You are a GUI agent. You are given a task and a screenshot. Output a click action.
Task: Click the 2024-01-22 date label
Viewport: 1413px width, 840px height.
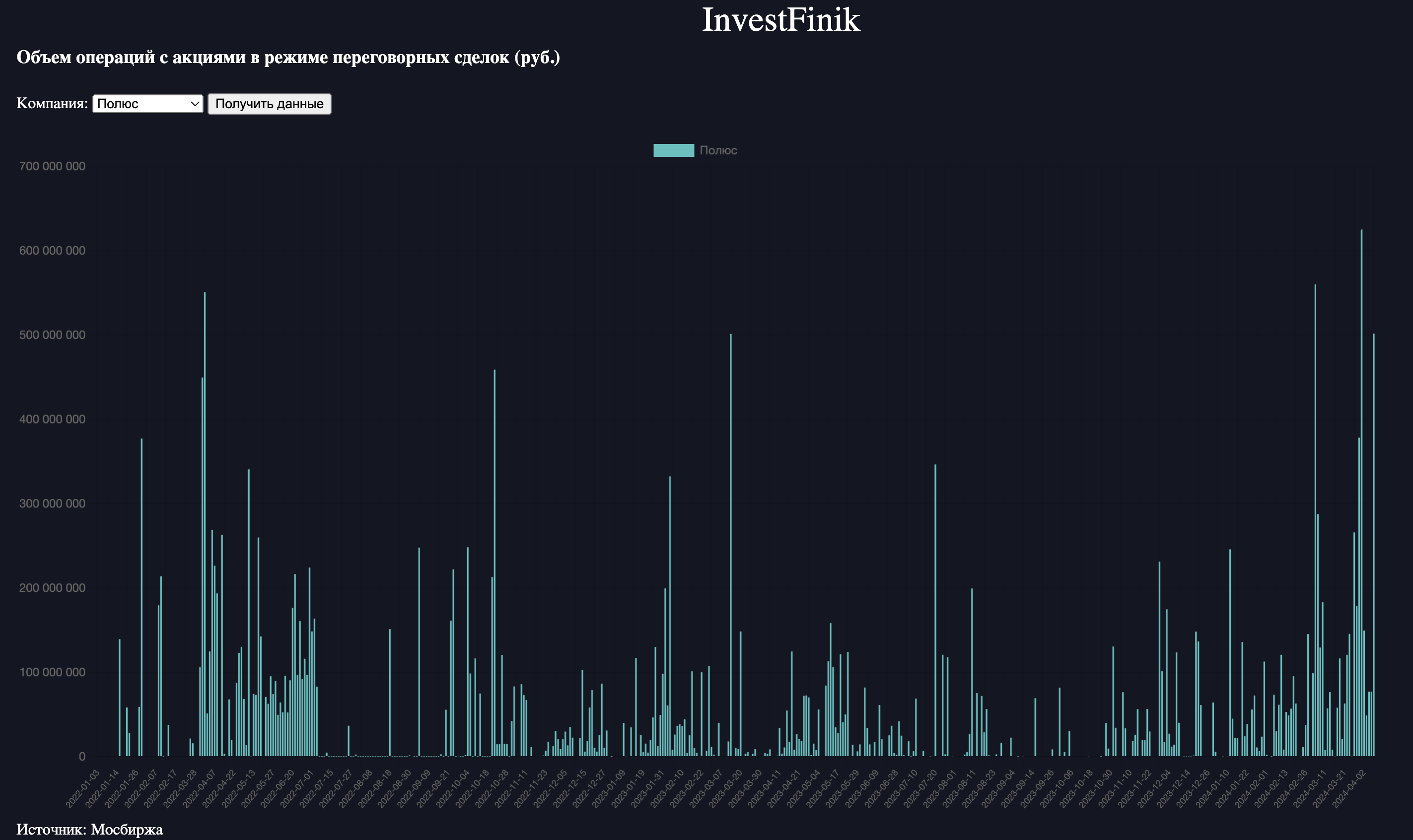pyautogui.click(x=1233, y=788)
